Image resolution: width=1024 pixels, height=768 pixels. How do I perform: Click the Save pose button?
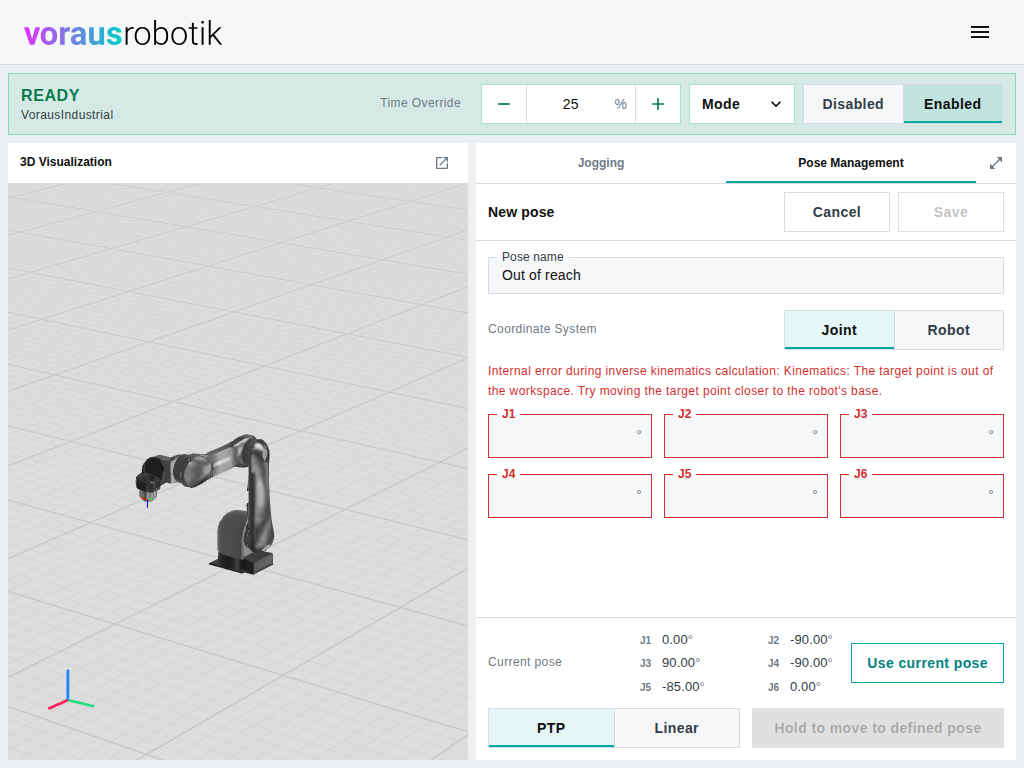pos(950,212)
